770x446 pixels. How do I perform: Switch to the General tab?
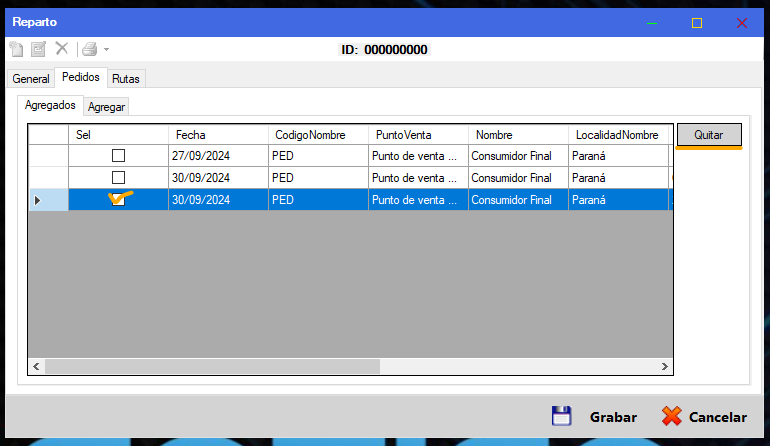tap(30, 79)
